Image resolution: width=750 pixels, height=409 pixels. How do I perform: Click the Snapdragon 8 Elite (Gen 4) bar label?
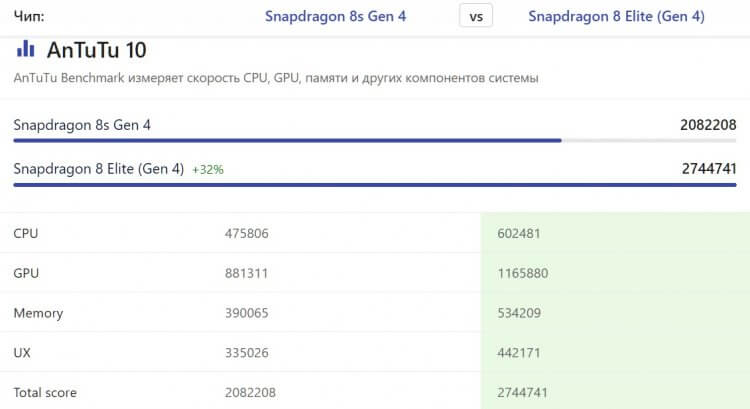pyautogui.click(x=99, y=169)
